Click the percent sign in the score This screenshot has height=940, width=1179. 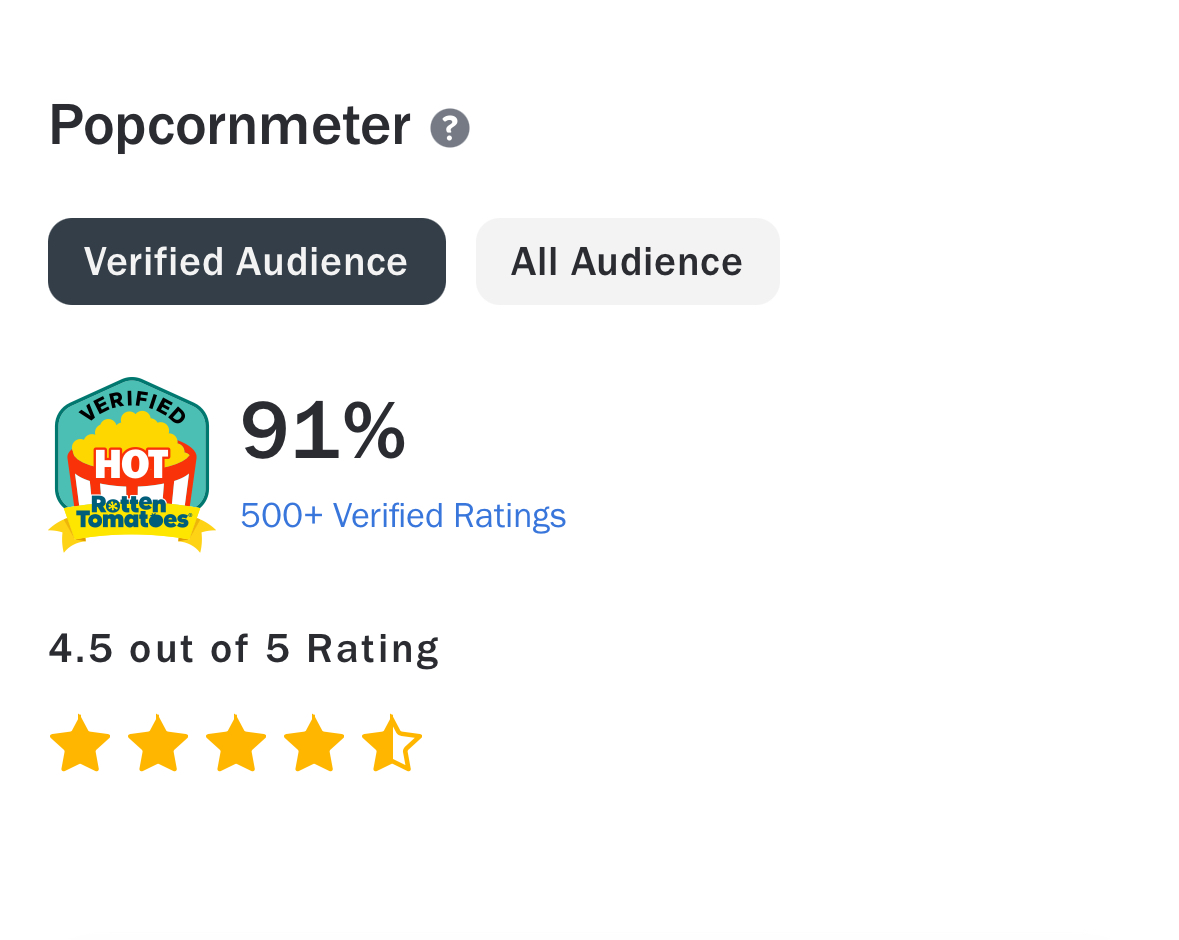point(374,430)
